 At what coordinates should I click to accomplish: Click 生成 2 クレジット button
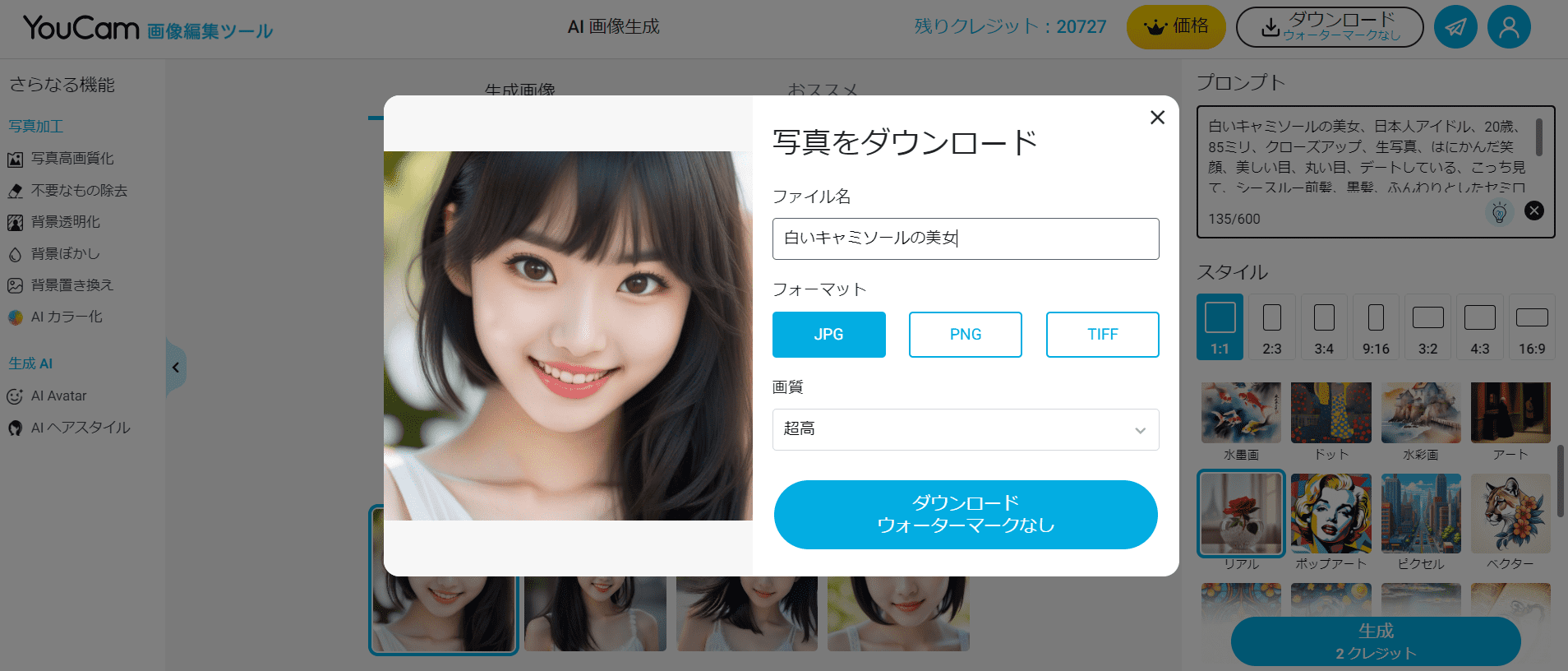(1376, 641)
